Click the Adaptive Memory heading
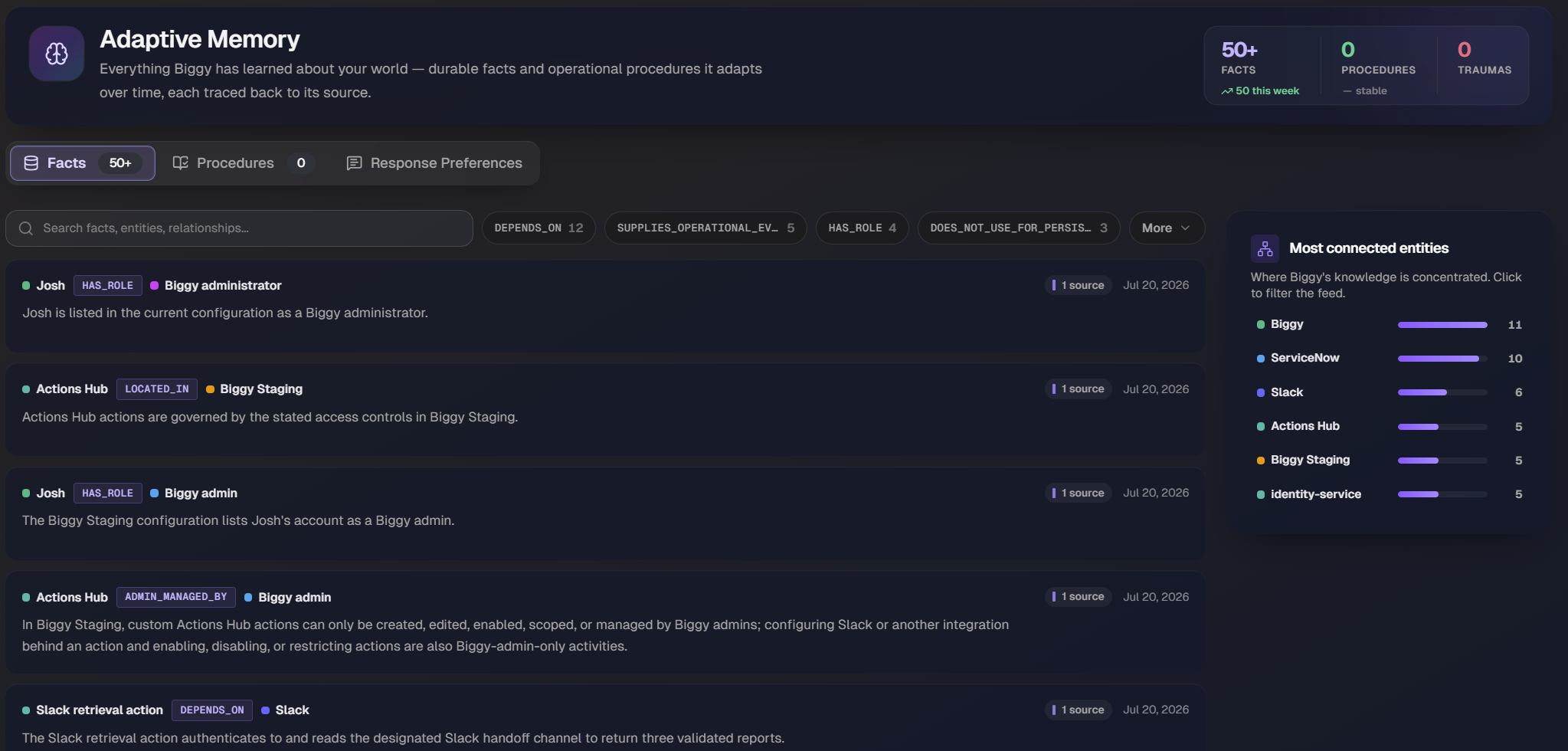 tap(199, 39)
